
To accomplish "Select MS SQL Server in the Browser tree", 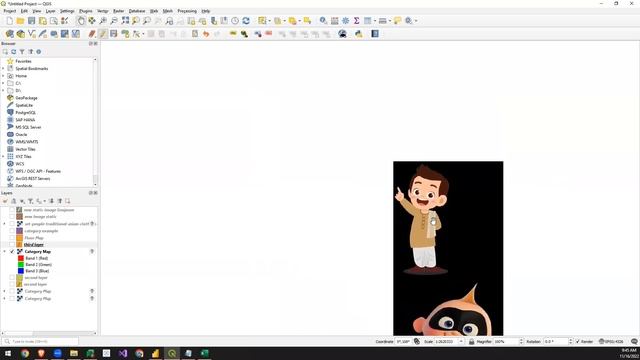I will point(28,127).
